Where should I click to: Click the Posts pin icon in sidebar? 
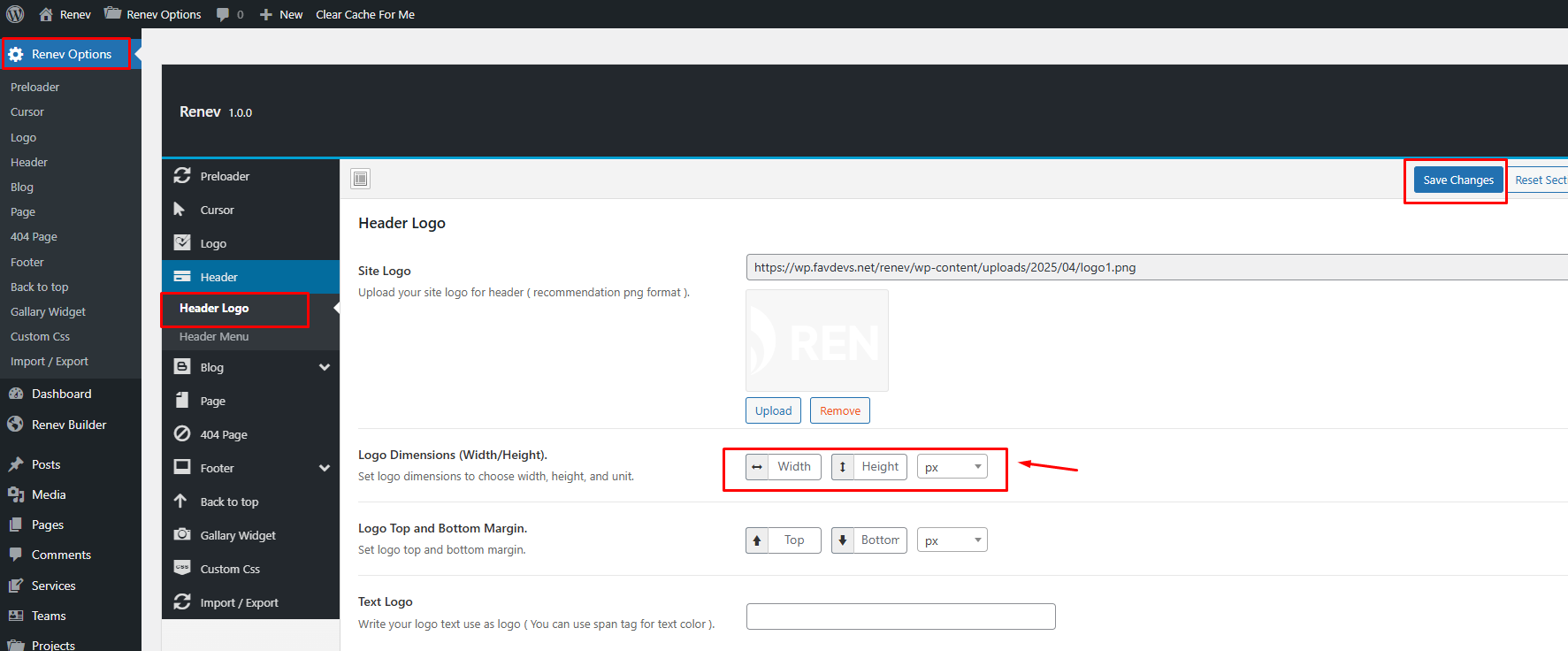(16, 464)
